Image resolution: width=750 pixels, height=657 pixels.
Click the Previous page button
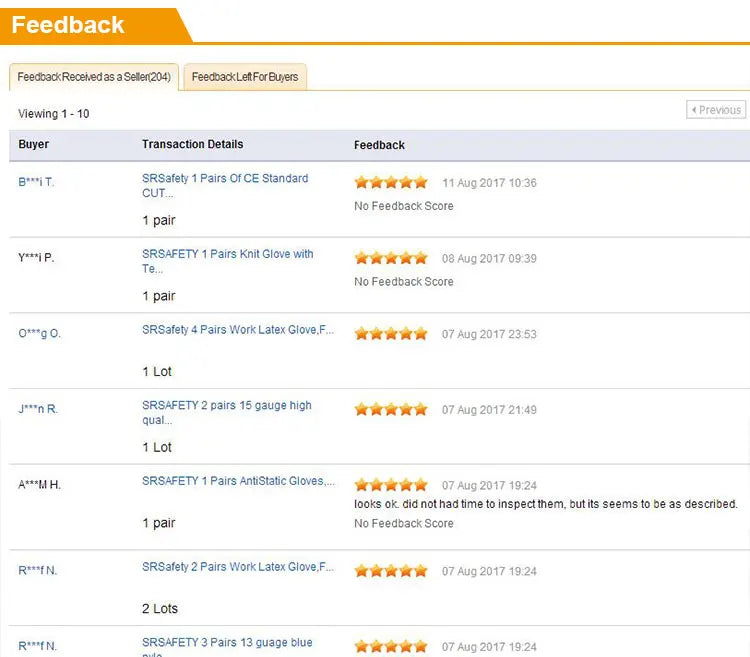(x=716, y=110)
